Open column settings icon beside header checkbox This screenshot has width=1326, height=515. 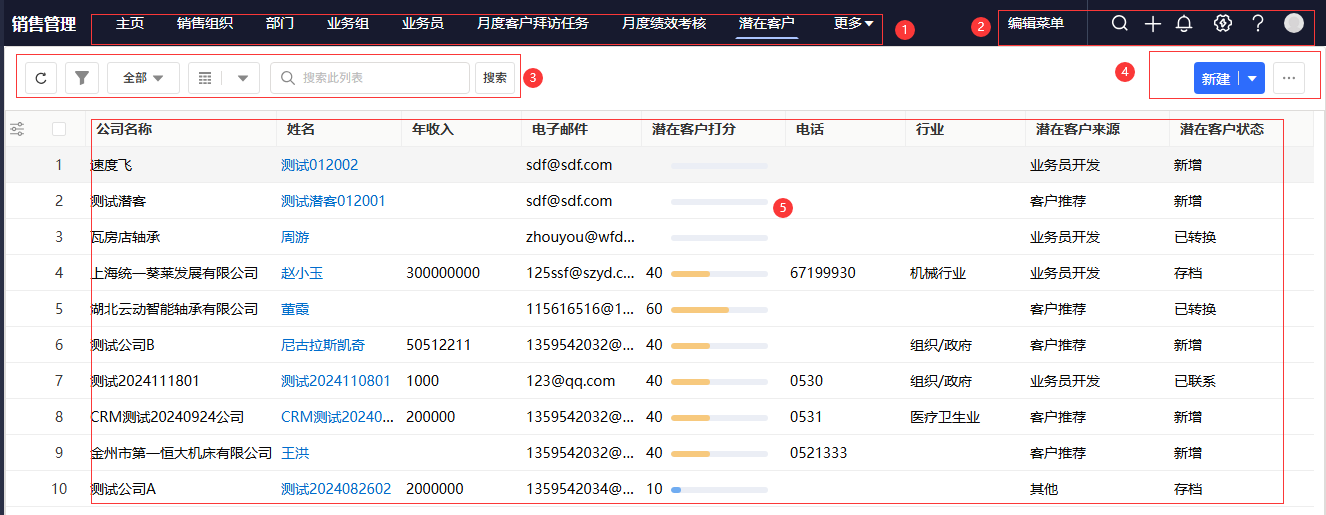tap(17, 129)
